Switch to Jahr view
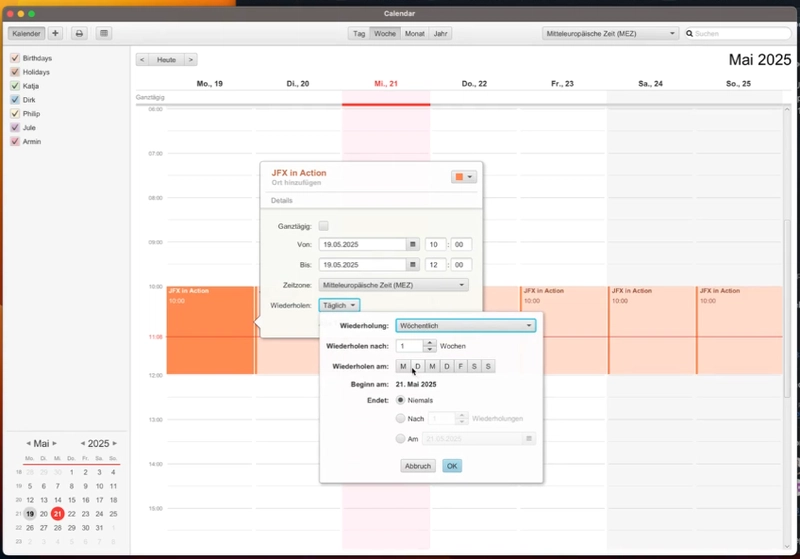This screenshot has height=559, width=800. coord(440,34)
